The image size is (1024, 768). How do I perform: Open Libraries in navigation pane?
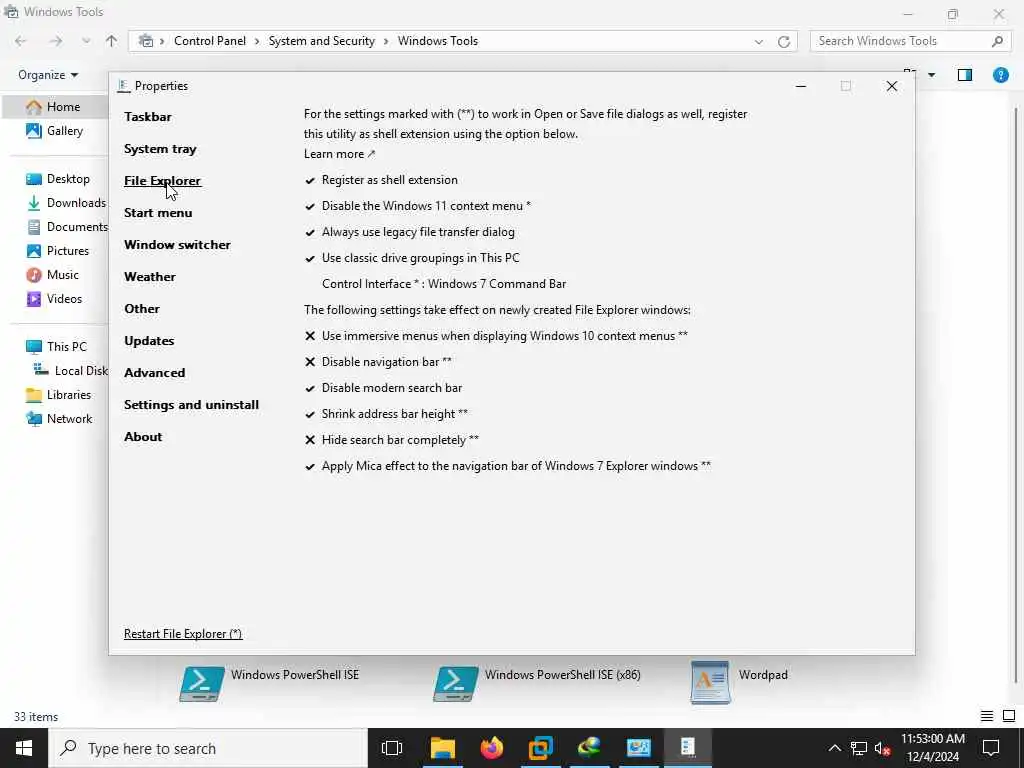58,395
